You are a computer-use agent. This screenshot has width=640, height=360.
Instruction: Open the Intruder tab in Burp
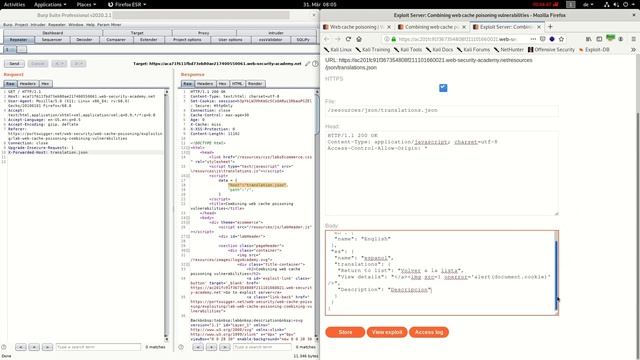(276, 33)
